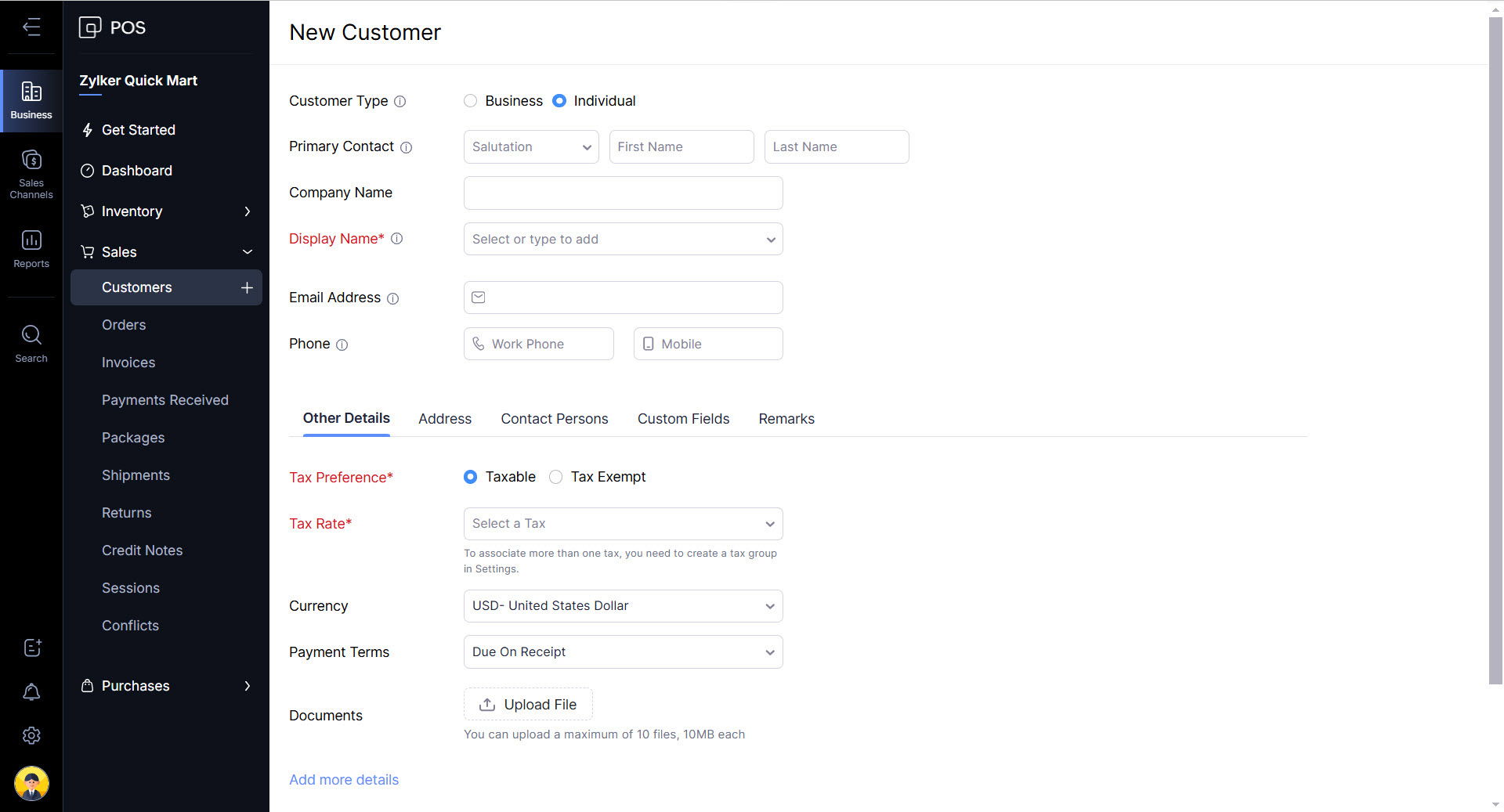The width and height of the screenshot is (1504, 812).
Task: Click the vertical page scrollbar
Action: [1495, 352]
